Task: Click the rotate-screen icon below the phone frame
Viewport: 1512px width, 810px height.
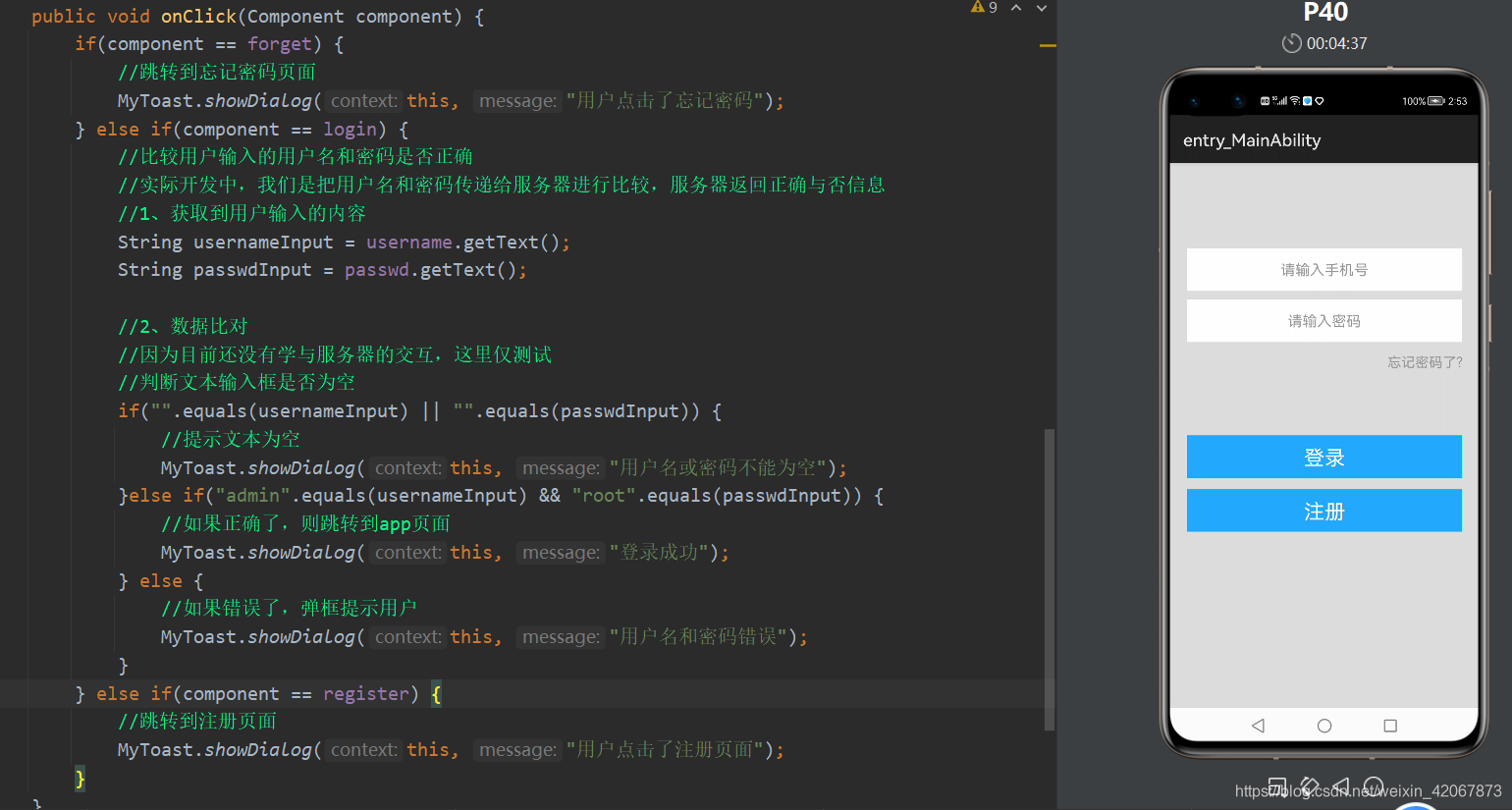Action: point(1309,786)
